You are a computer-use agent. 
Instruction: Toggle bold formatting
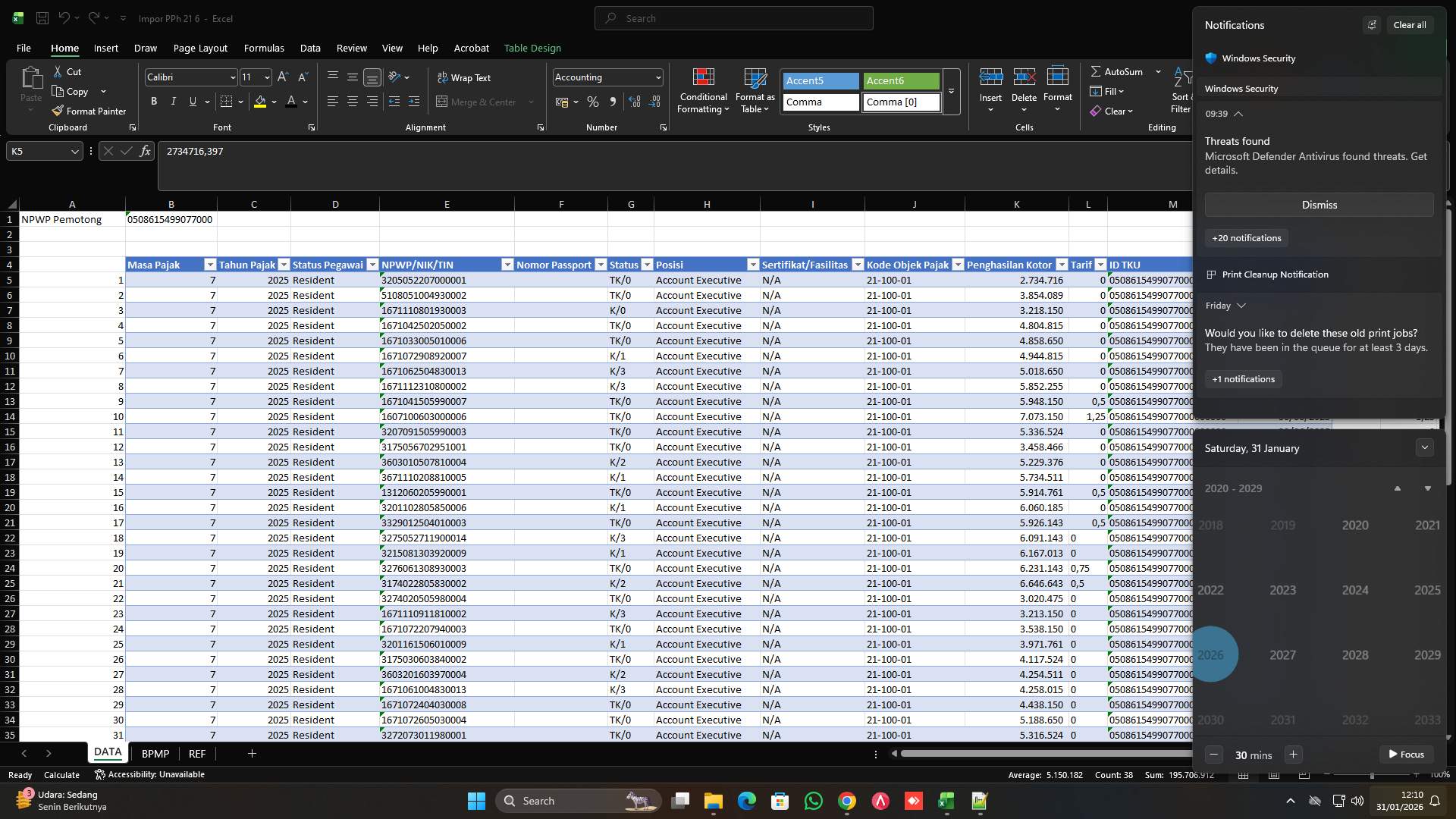point(153,101)
